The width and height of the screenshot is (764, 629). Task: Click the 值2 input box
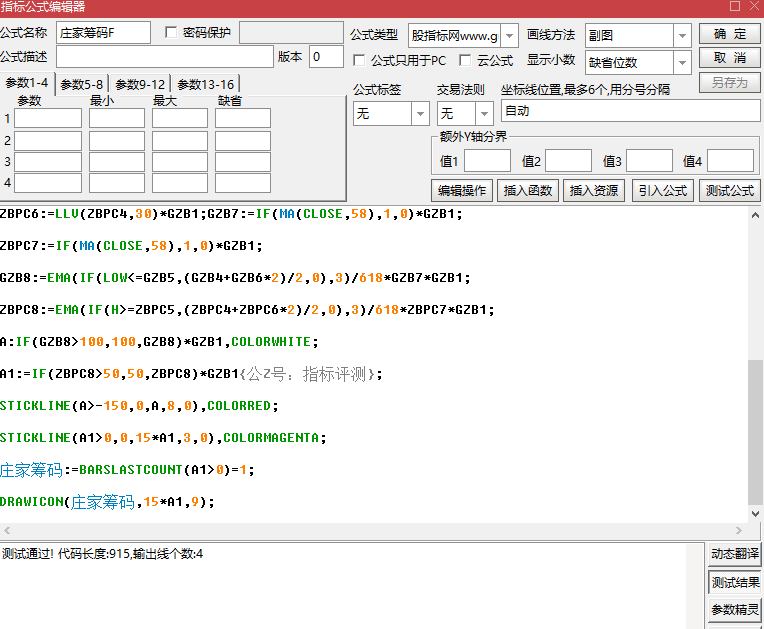pos(568,161)
